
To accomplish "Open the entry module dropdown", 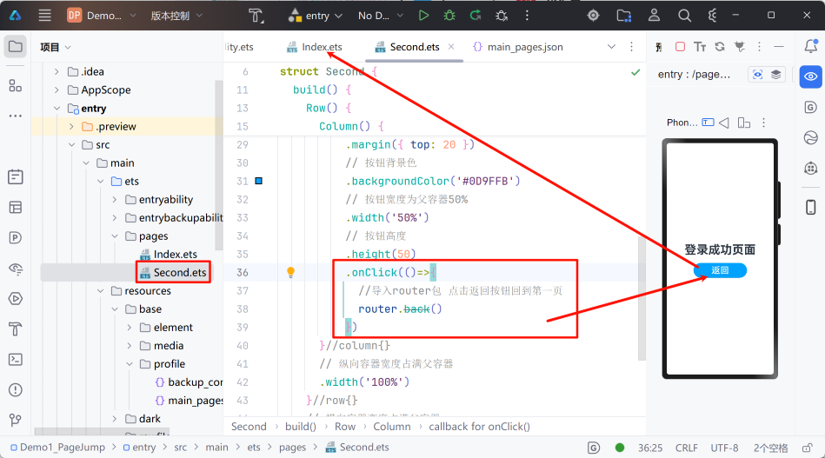I will coord(315,16).
